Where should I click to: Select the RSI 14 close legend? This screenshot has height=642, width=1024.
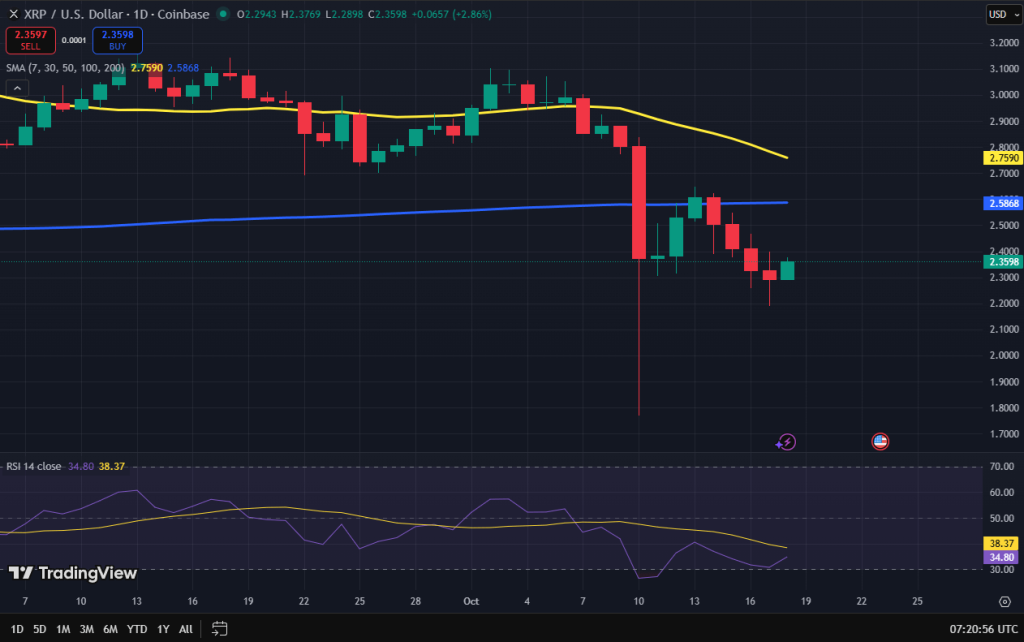[34, 466]
